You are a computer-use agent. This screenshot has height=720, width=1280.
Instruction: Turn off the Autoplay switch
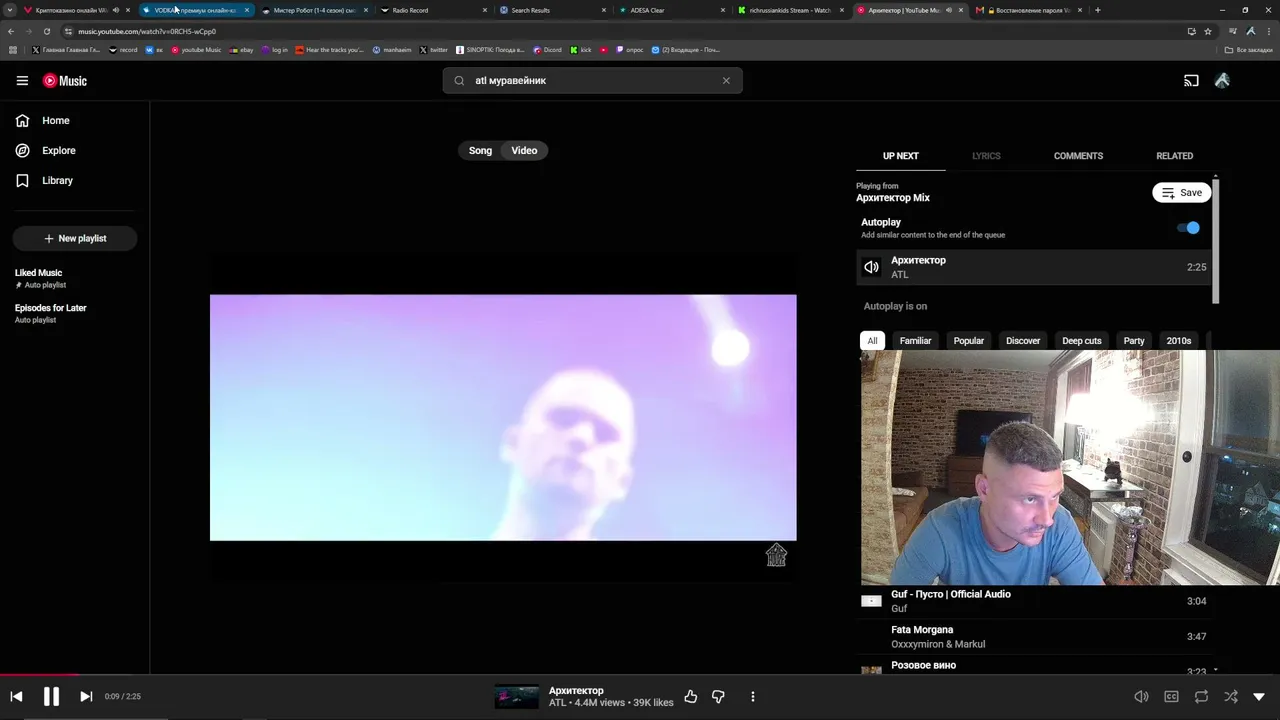click(x=1188, y=228)
